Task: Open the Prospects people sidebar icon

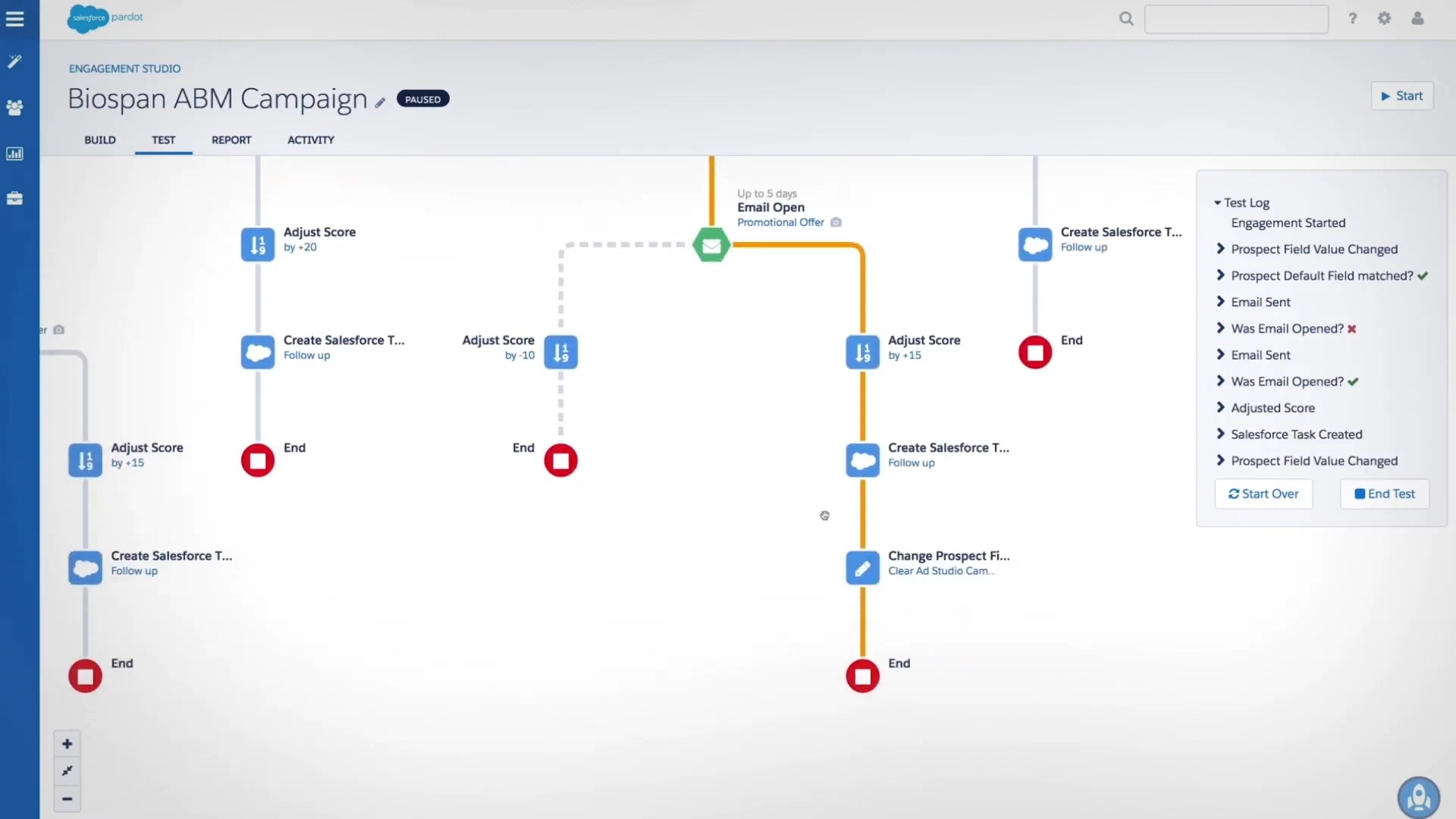Action: (14, 107)
